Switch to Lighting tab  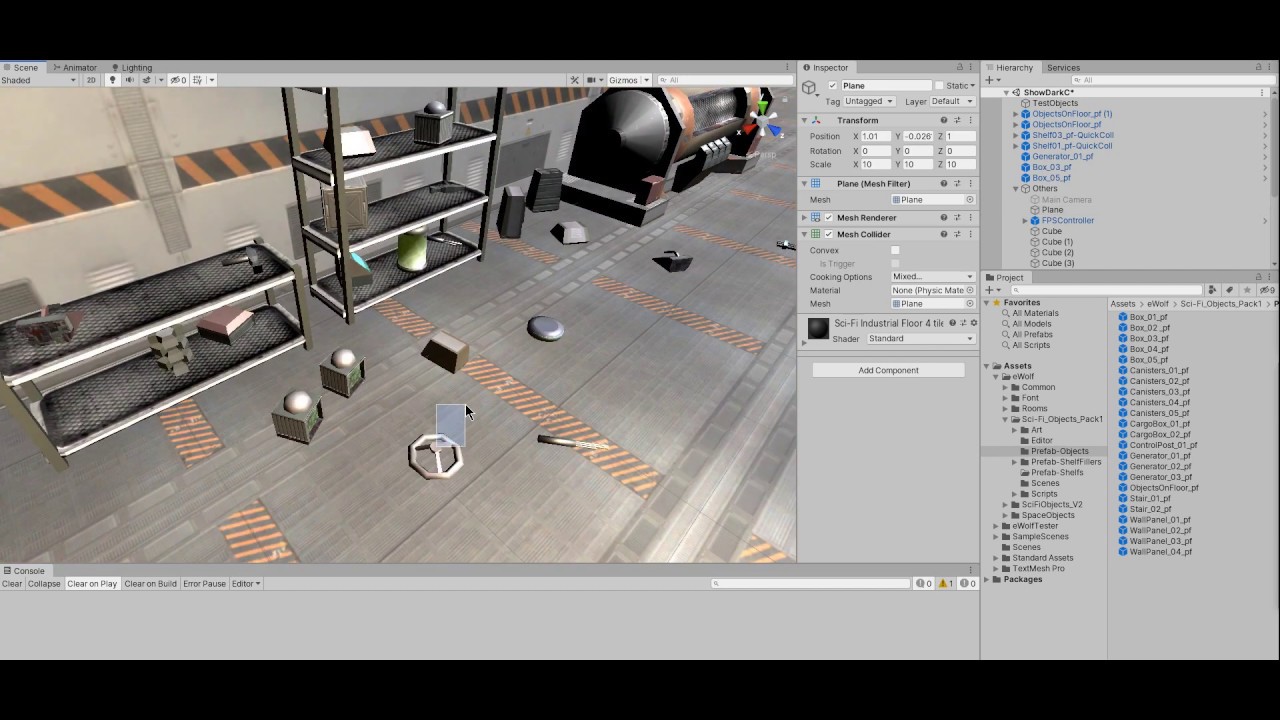pyautogui.click(x=131, y=67)
